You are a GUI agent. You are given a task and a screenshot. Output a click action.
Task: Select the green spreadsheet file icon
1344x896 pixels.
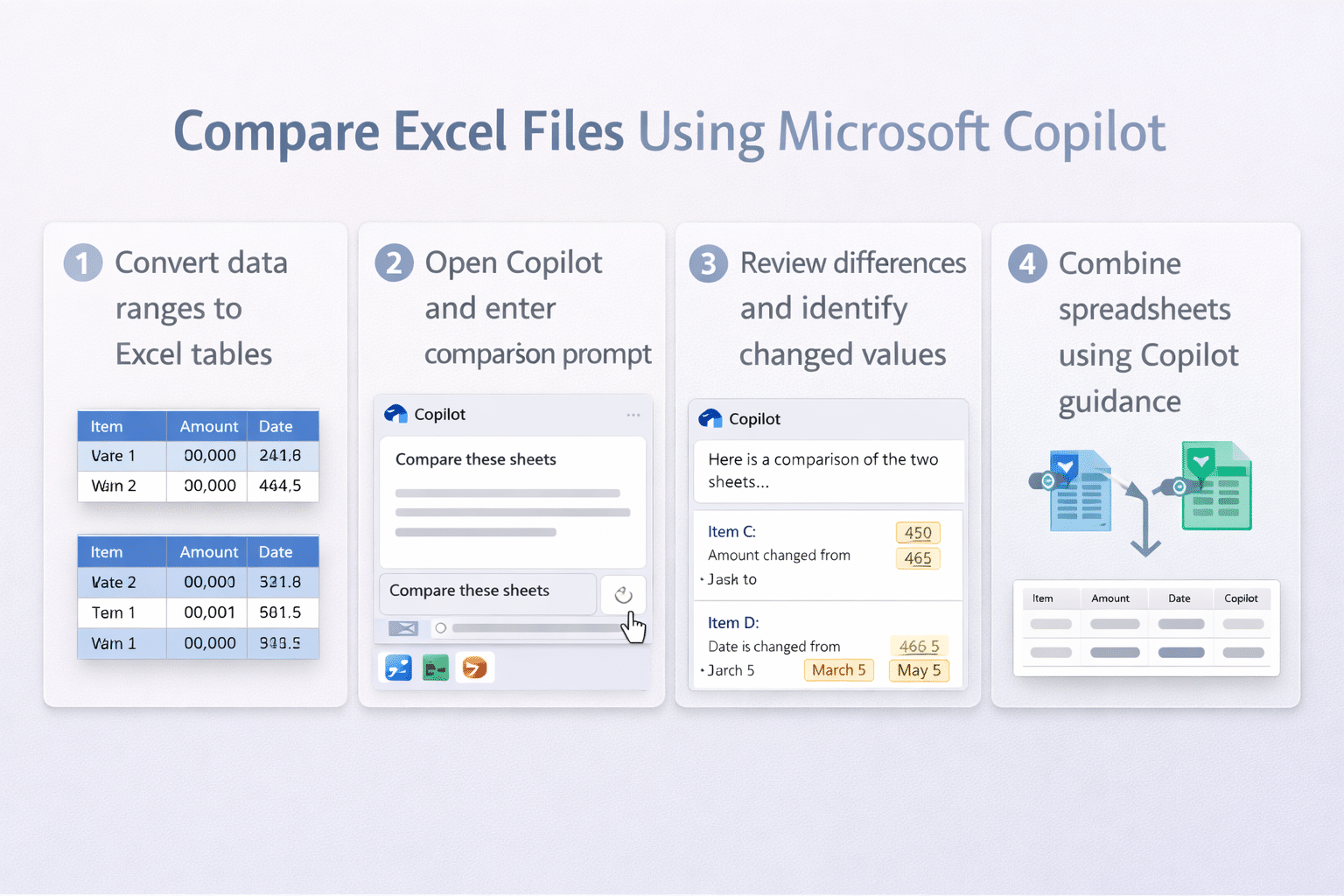[x=1215, y=486]
